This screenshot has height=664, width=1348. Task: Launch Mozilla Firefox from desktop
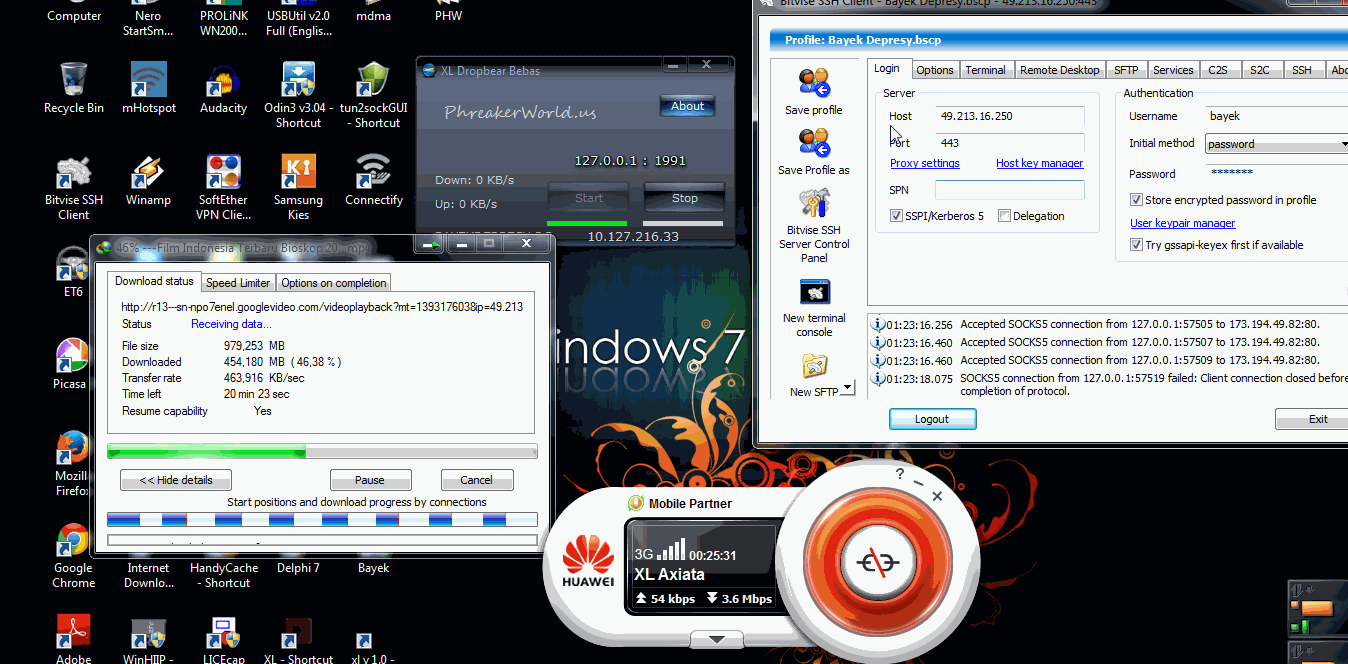click(x=71, y=463)
